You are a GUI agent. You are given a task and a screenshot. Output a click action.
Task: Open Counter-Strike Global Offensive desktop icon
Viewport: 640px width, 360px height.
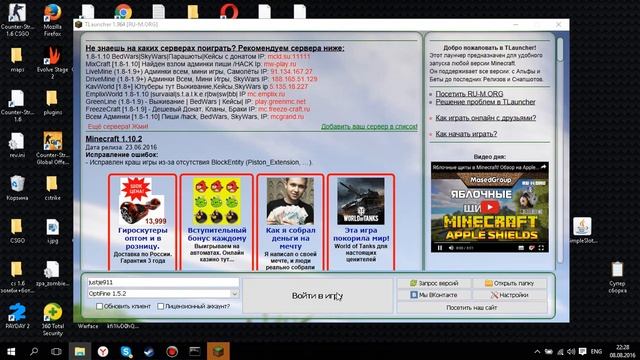[52, 148]
